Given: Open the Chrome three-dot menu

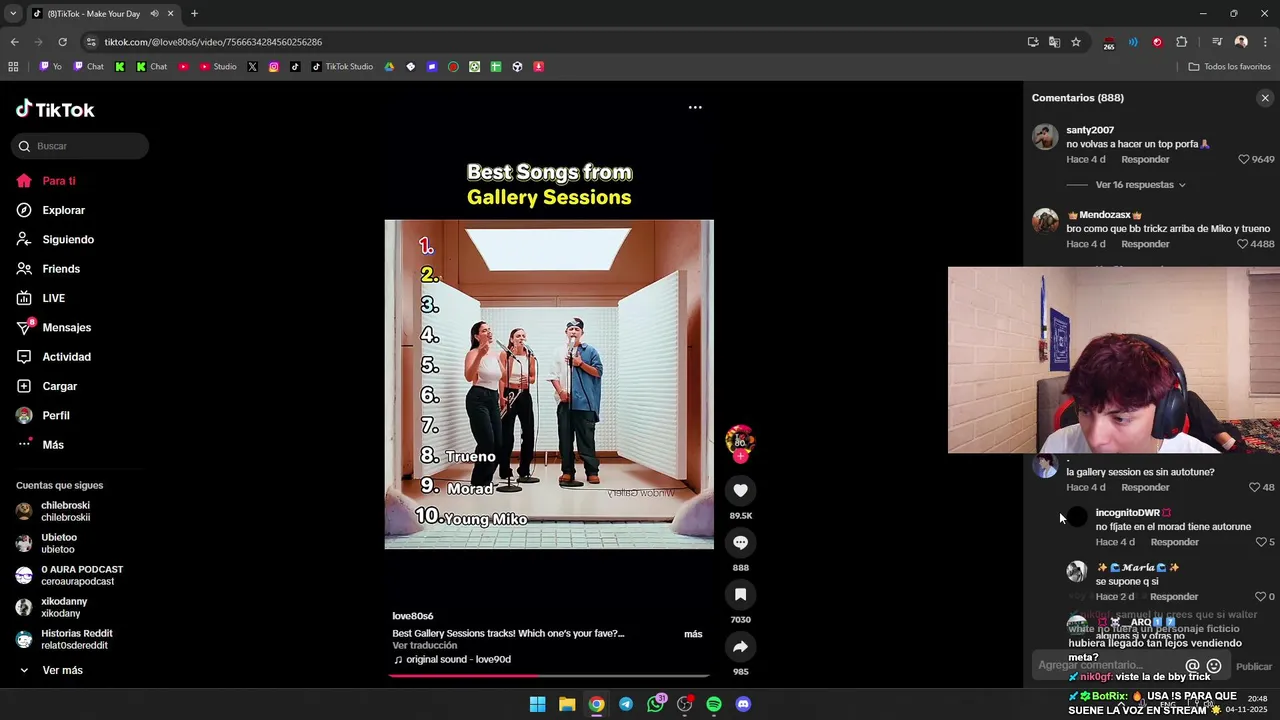Looking at the screenshot, I should tap(1266, 42).
